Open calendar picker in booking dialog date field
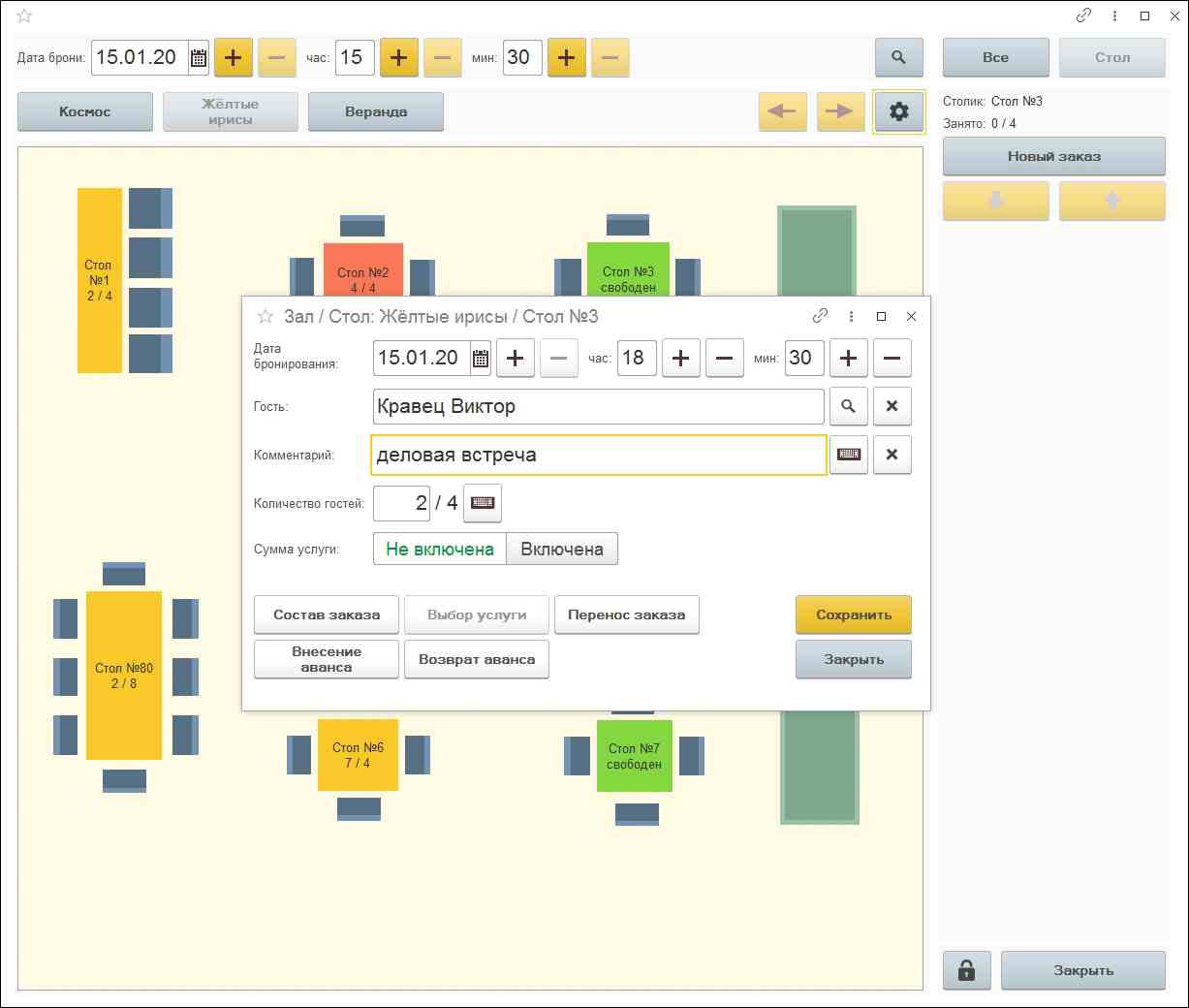The image size is (1189, 1008). point(481,359)
